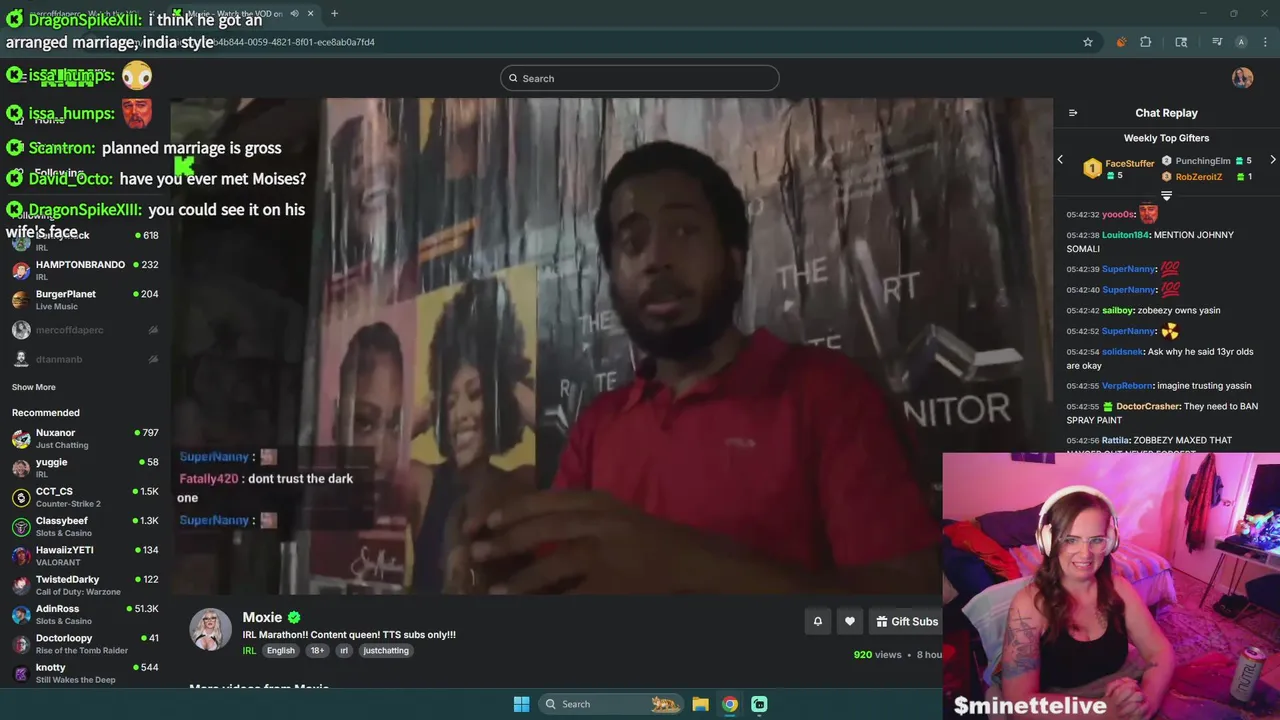Screen dimensions: 1280x720
Task: Open Google Chrome from the taskbar
Action: coord(730,704)
